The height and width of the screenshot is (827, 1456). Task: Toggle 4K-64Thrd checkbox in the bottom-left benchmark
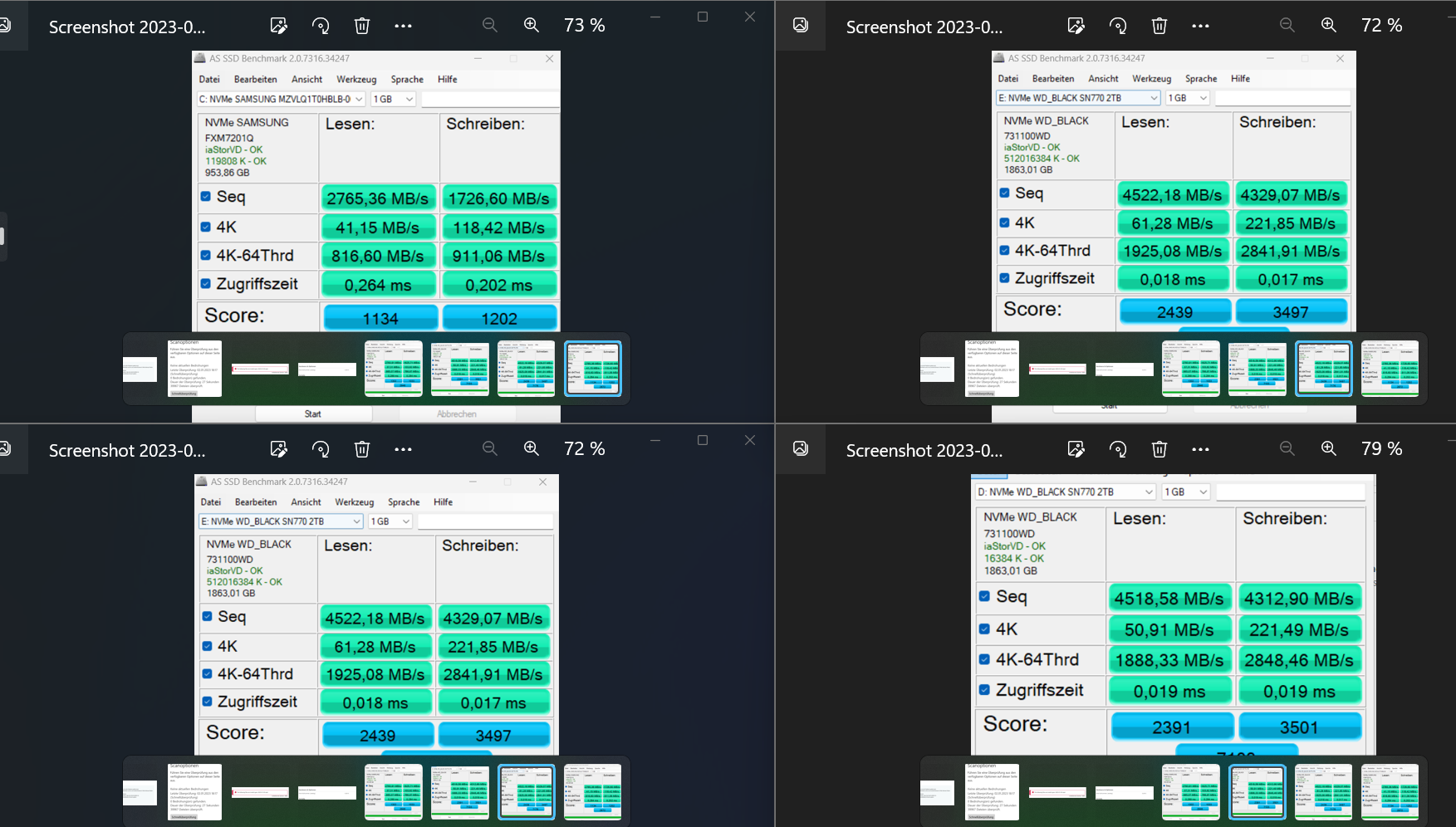tap(208, 673)
